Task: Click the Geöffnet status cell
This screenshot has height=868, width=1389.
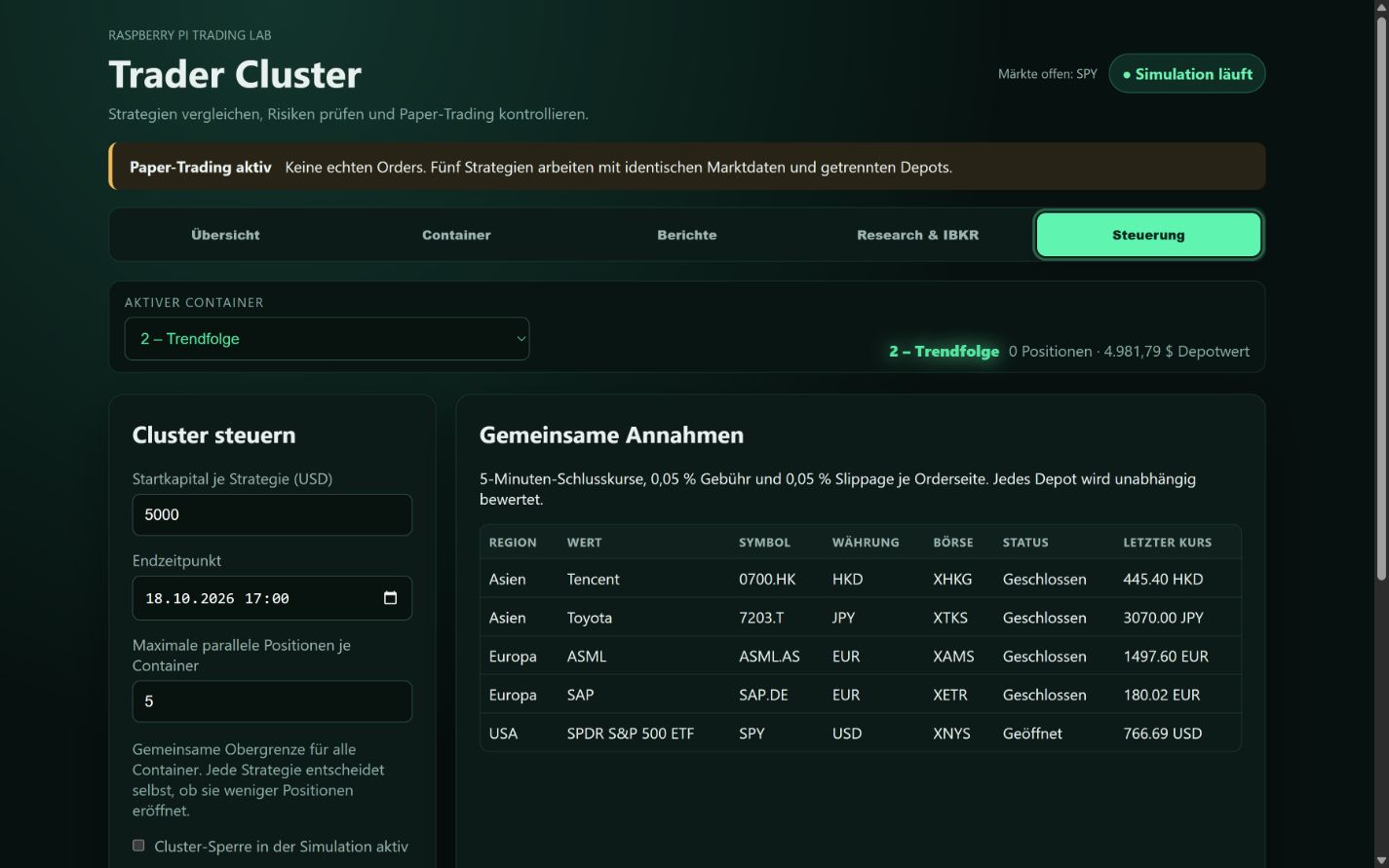Action: pos(1032,734)
